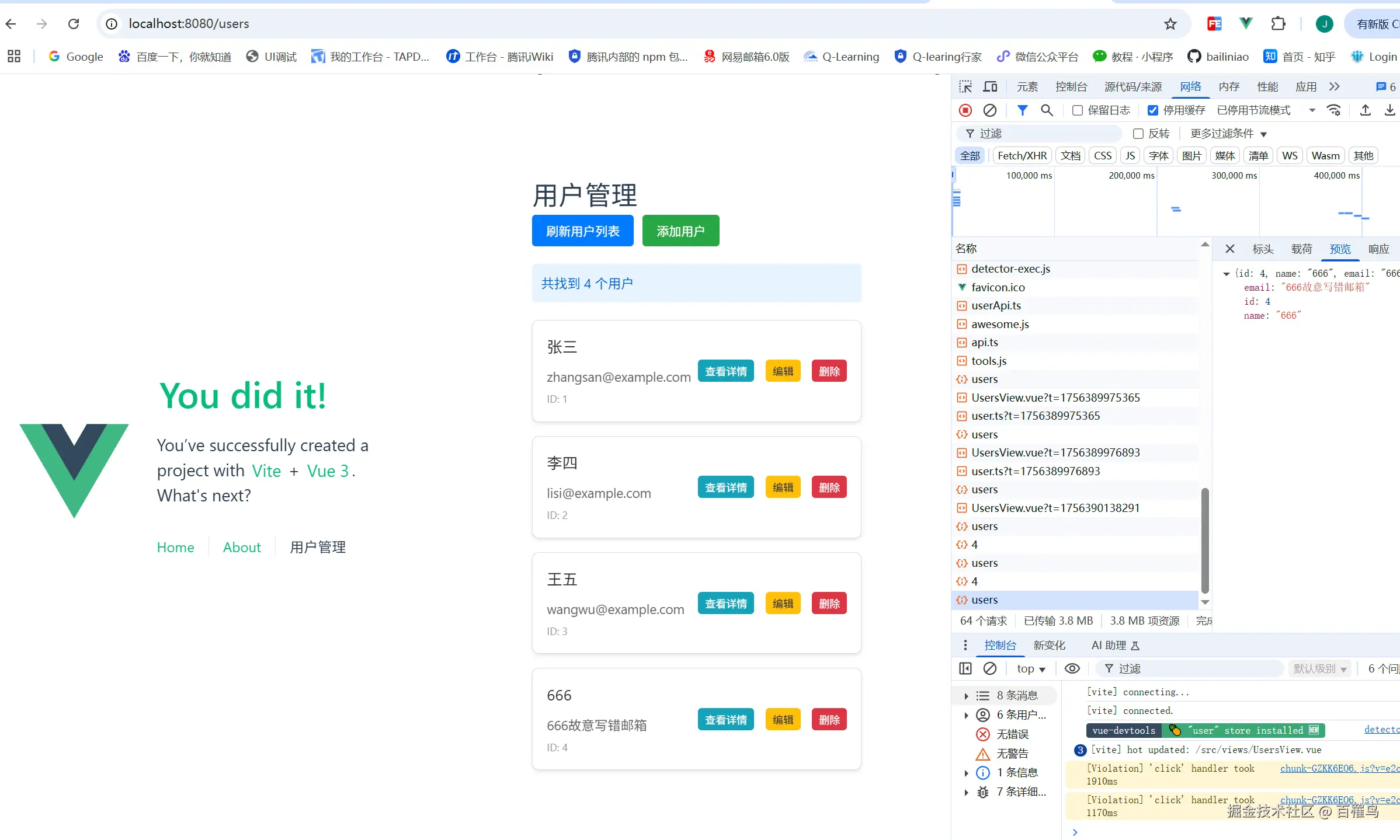Screen dimensions: 1400x840
Task: Clear the network log
Action: (x=989, y=110)
